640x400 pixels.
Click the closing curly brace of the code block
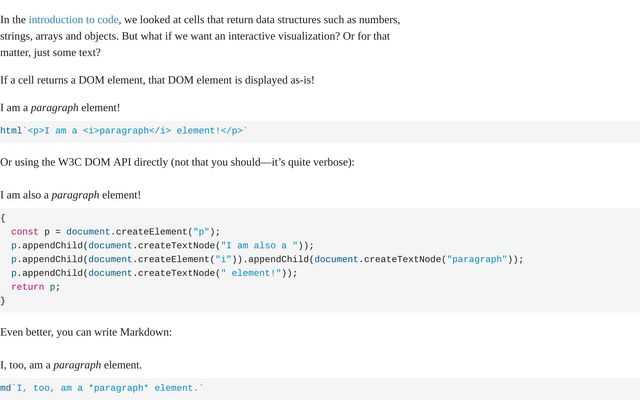pos(3,301)
